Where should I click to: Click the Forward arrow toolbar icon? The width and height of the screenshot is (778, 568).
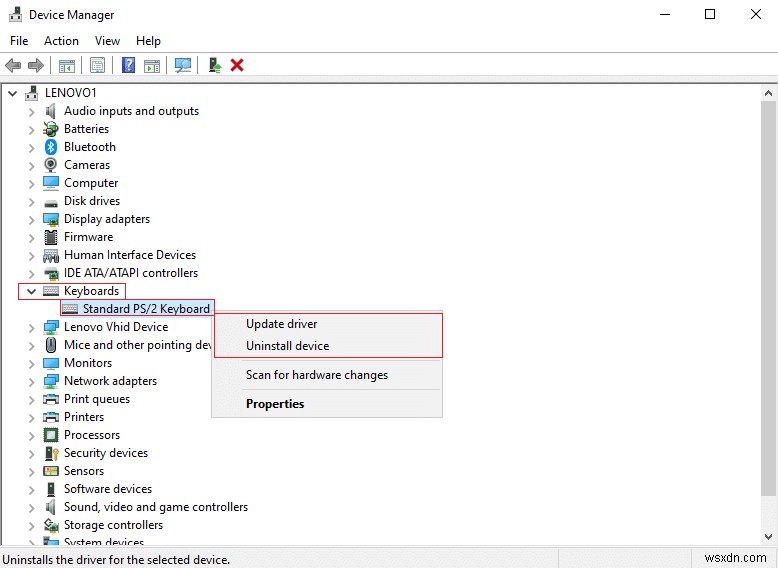(x=36, y=65)
